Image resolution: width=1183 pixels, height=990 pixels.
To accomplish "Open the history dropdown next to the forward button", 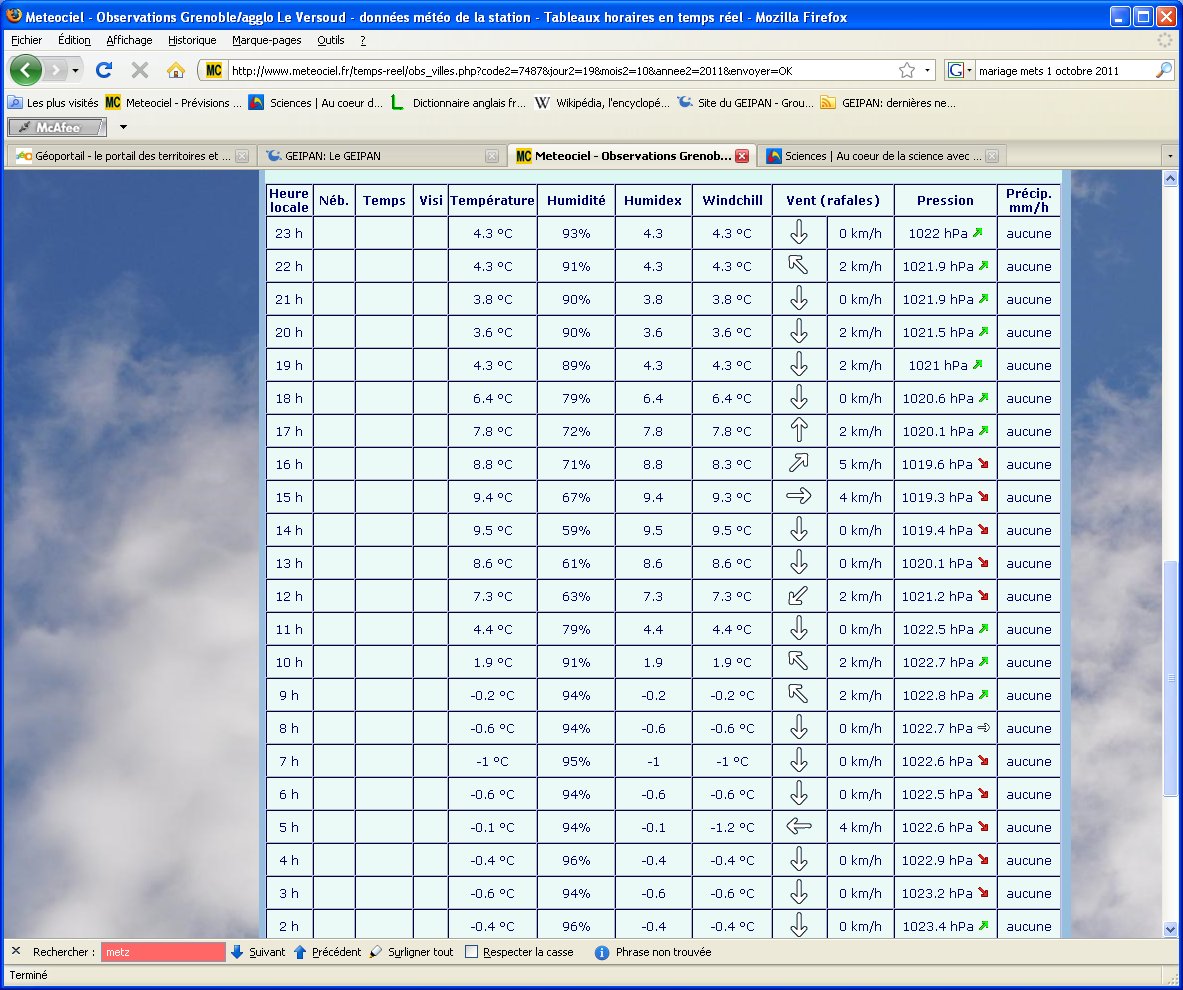I will [75, 71].
